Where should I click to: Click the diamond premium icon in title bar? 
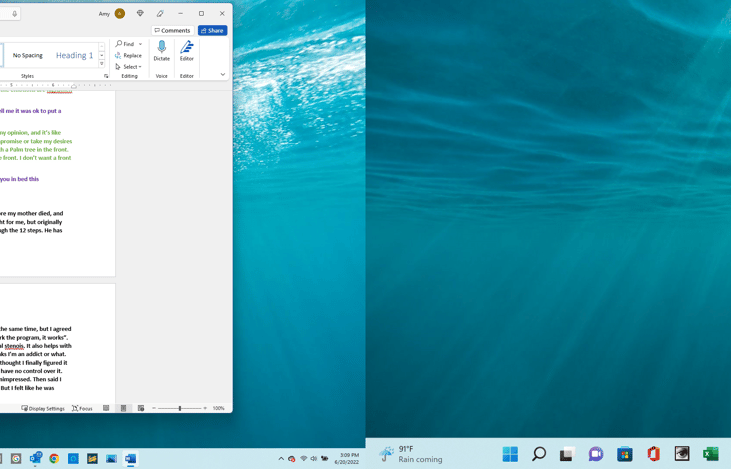140,14
